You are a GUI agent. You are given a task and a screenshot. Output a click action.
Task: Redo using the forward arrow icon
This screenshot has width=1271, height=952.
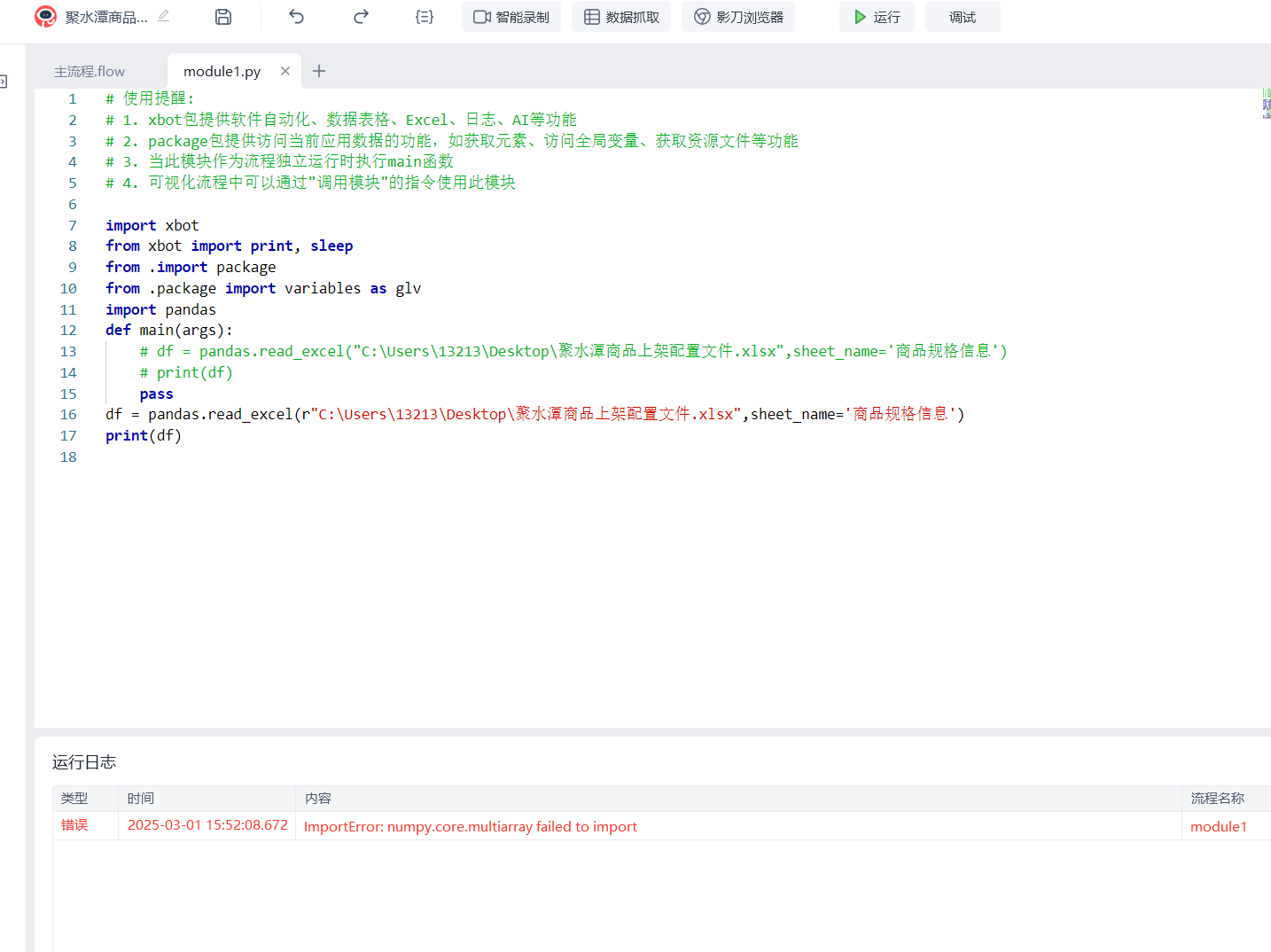click(x=361, y=17)
